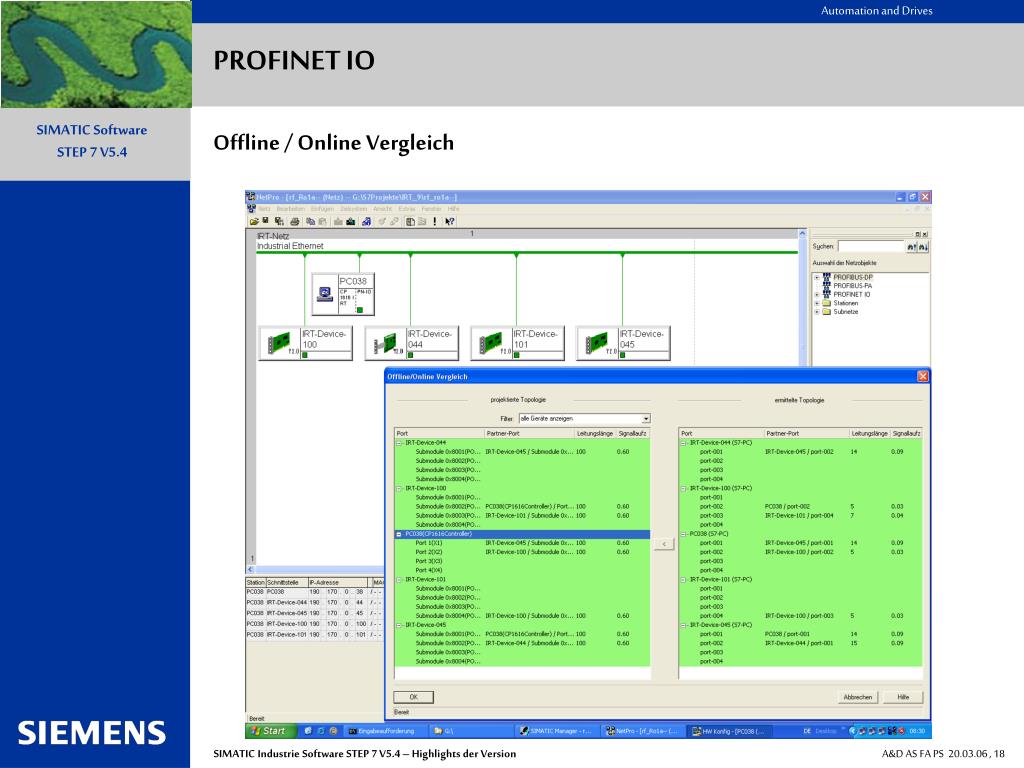Click IRT-Device-044 row in station table
Screen dimensions: 1024x768
[x=315, y=603]
